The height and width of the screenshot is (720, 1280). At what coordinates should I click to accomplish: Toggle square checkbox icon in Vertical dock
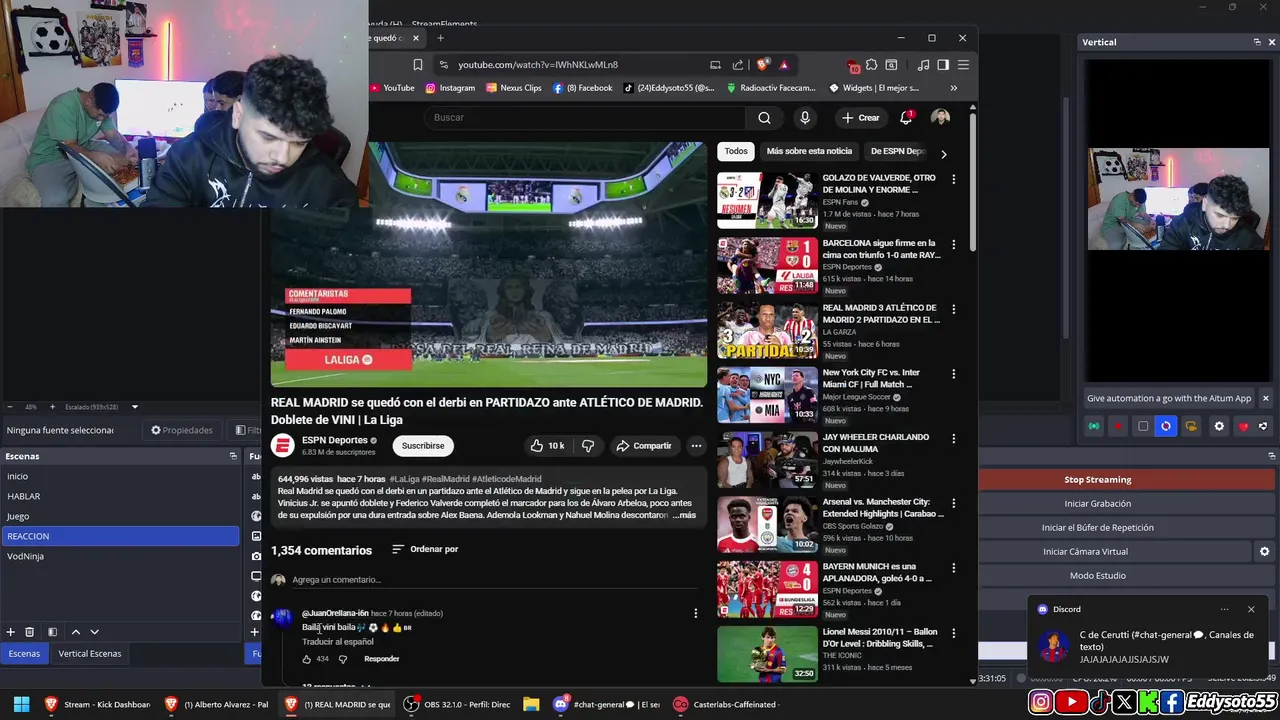coord(1143,426)
